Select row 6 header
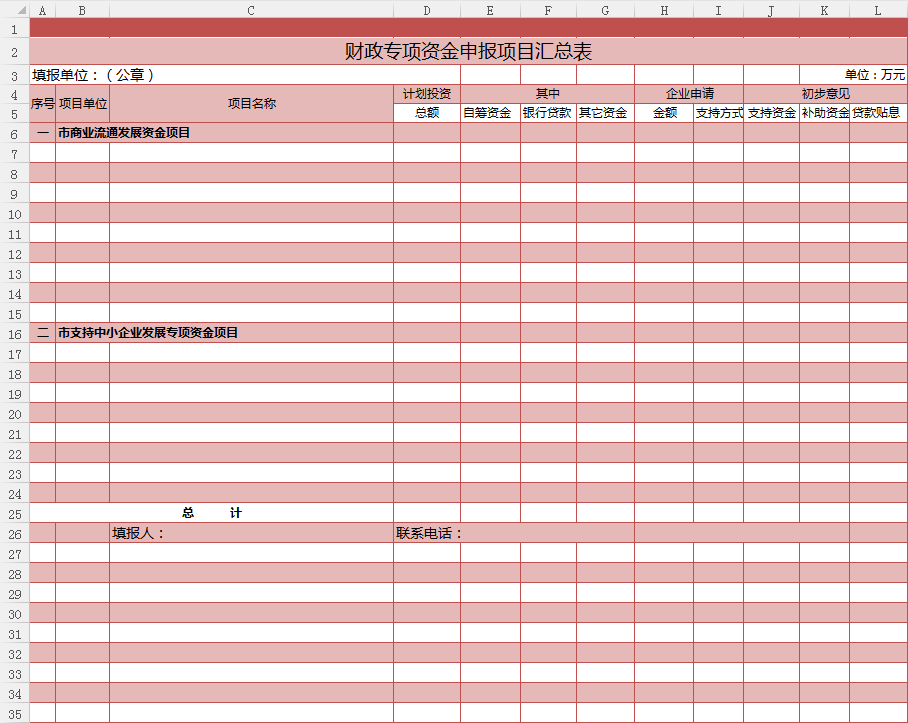 (x=14, y=133)
